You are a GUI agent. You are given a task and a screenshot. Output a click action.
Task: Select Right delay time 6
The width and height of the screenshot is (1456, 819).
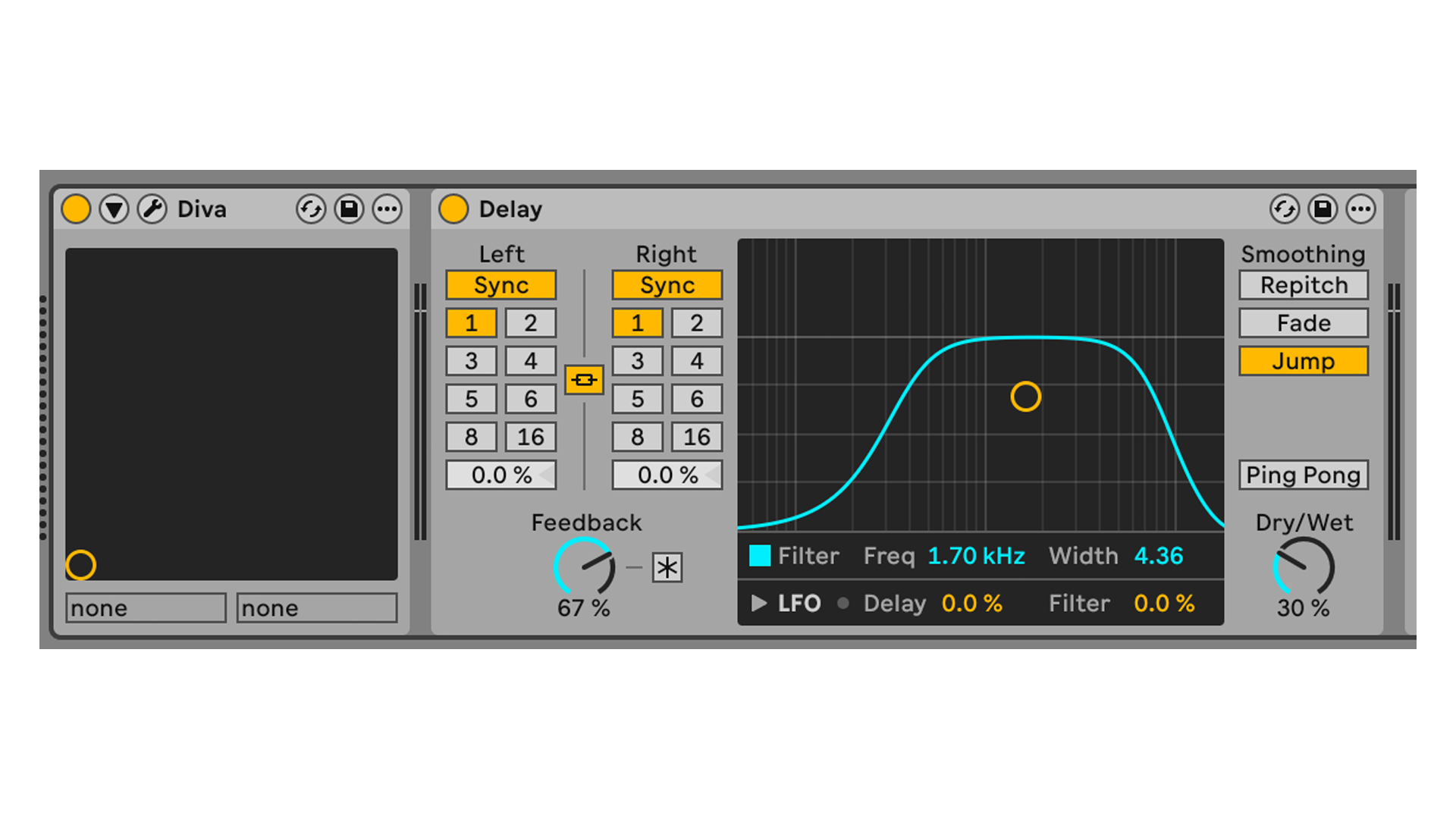coord(697,399)
